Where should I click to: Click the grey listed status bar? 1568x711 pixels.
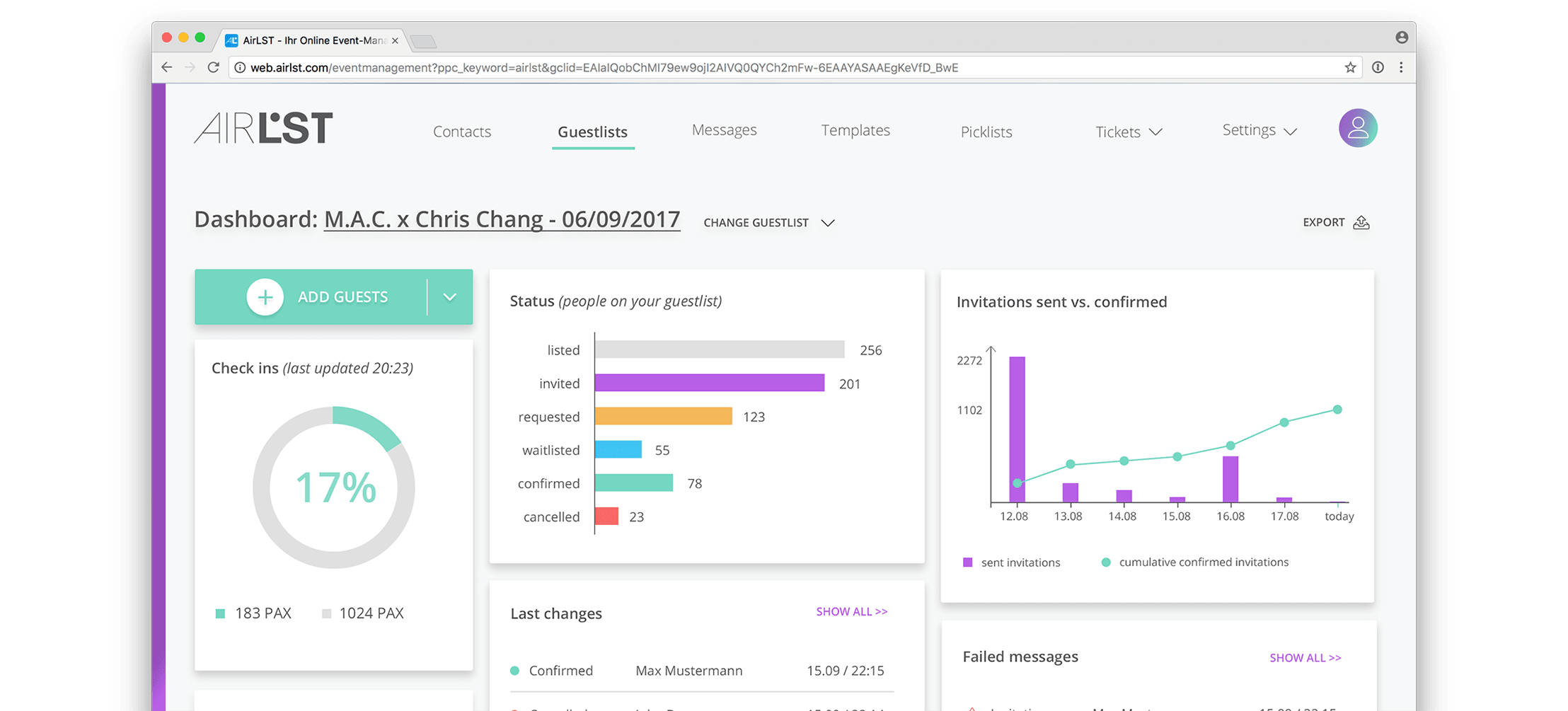coord(720,349)
